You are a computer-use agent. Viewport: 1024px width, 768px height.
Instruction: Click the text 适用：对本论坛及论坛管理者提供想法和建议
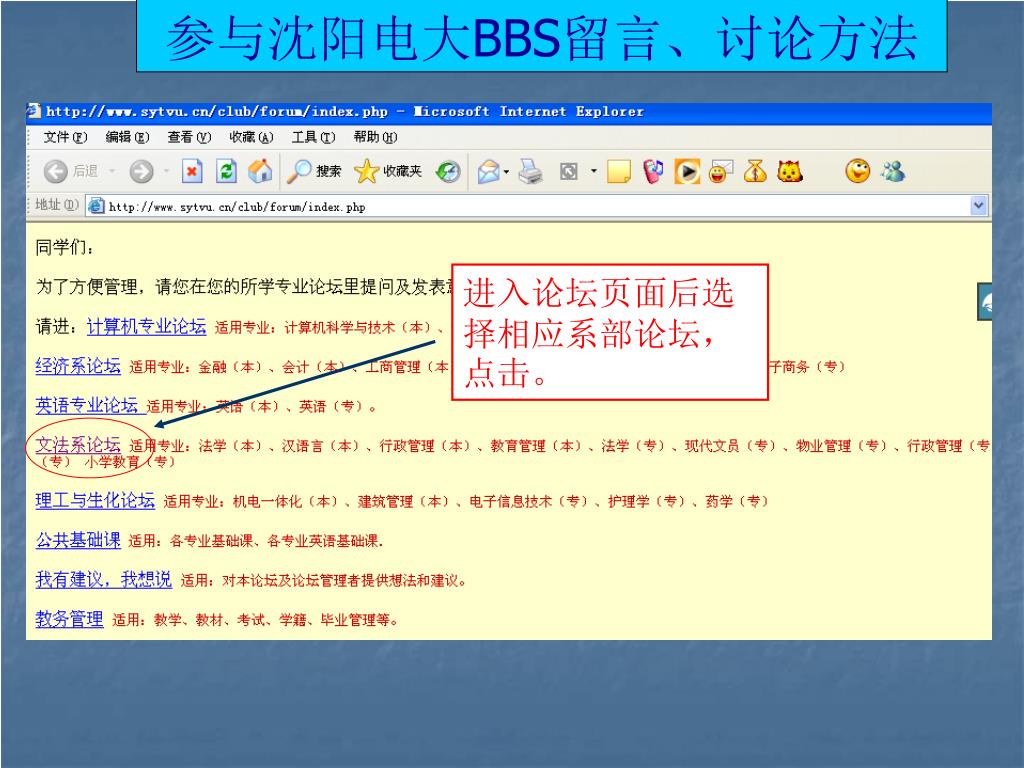pos(321,581)
